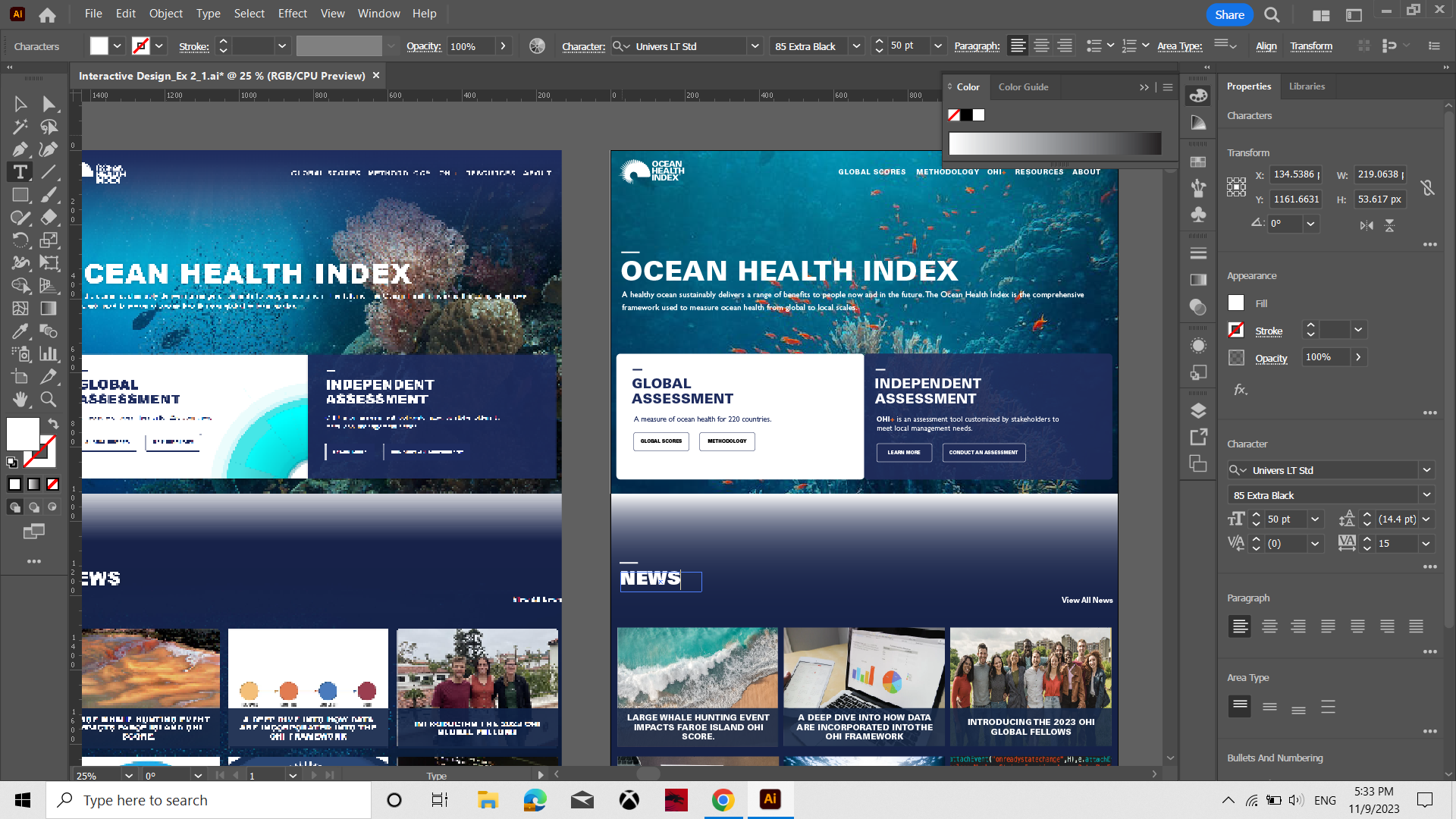
Task: Select the Eyedropper tool
Action: (x=20, y=331)
